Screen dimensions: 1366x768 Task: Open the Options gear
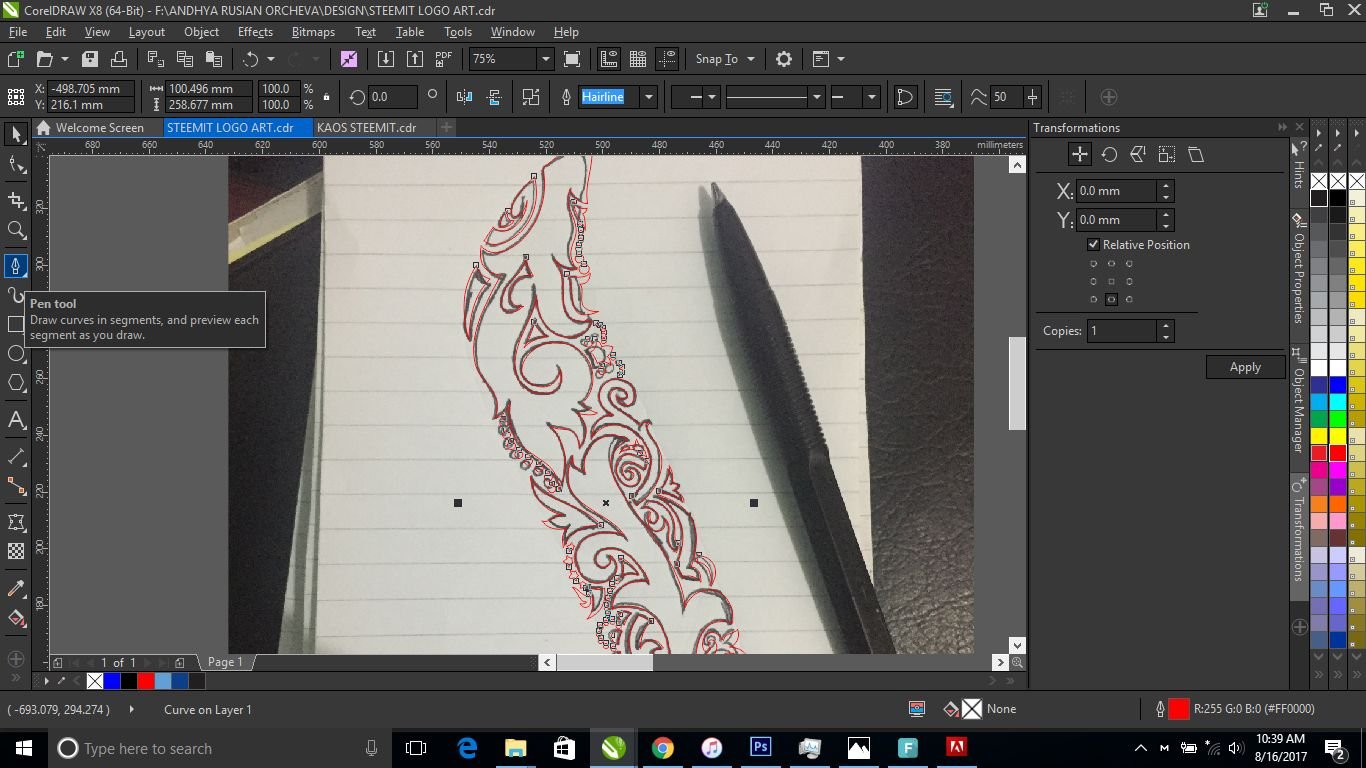pos(784,59)
